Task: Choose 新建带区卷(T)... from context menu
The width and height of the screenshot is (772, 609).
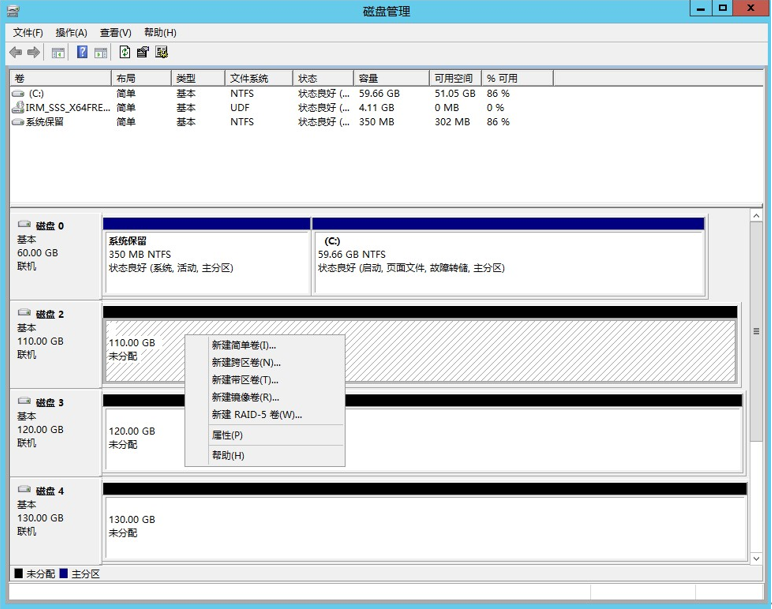Action: pos(265,380)
